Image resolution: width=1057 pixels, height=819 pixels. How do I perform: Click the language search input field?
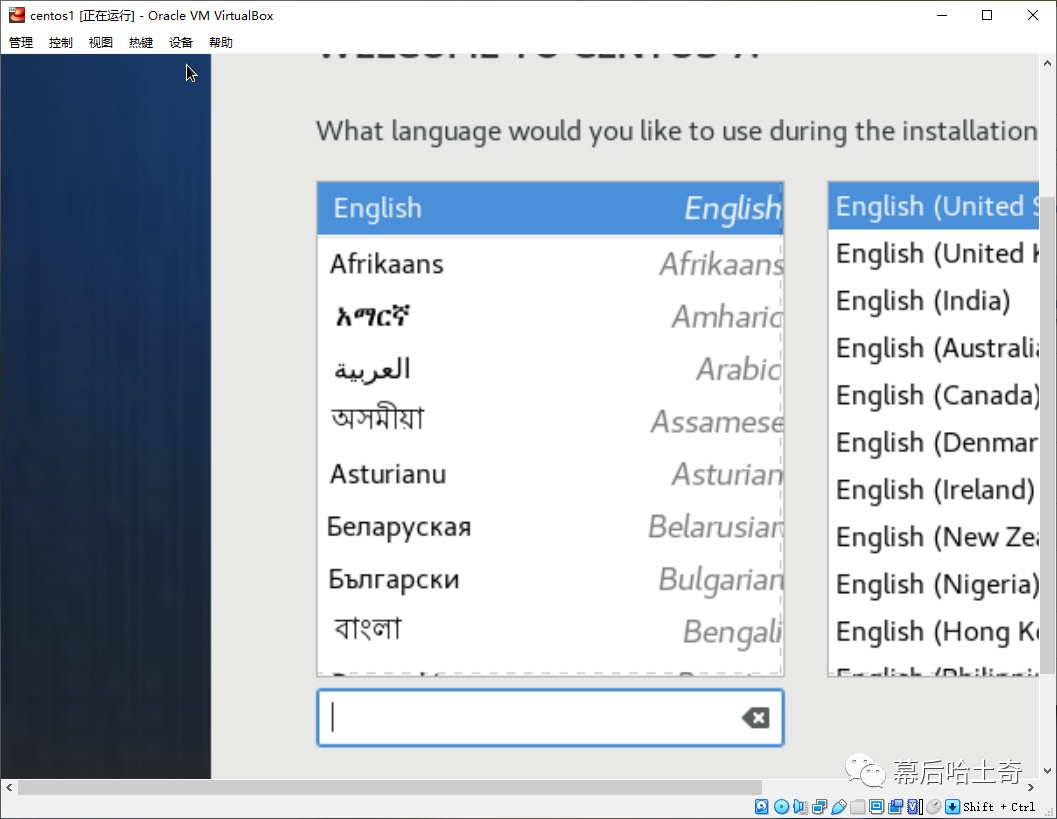(530, 717)
